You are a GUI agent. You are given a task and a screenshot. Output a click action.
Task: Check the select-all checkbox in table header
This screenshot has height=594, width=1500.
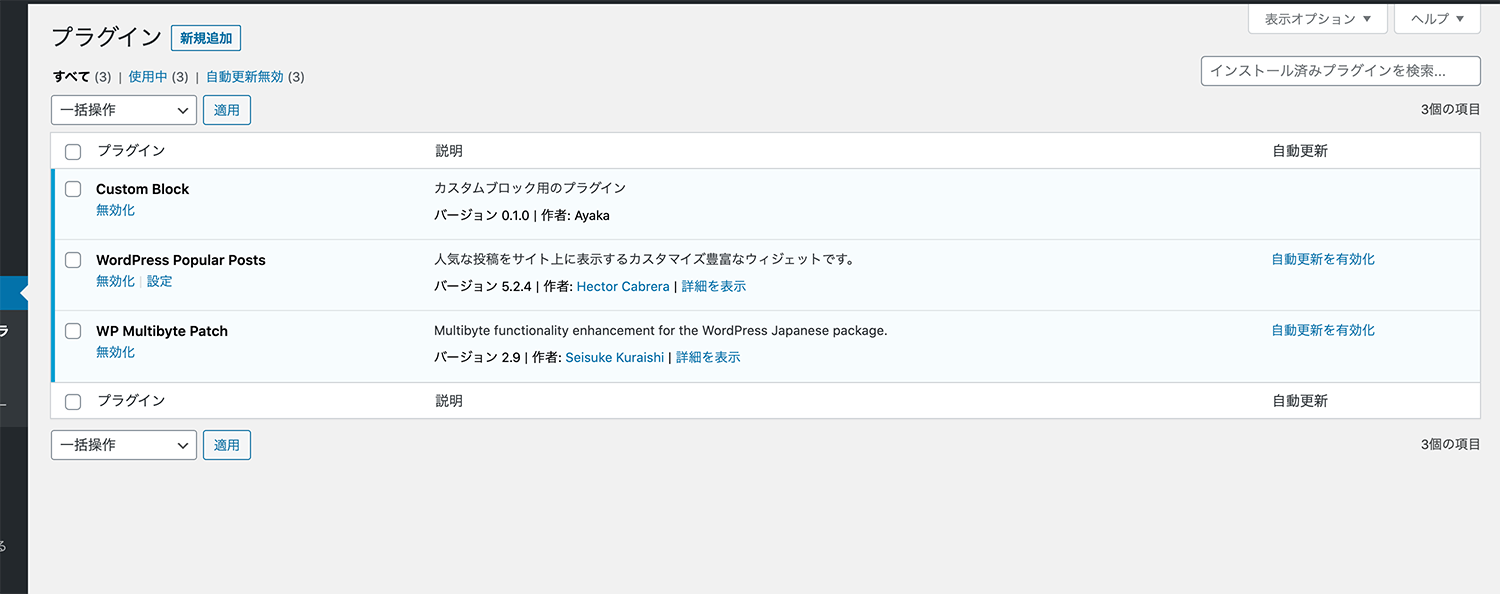(x=72, y=151)
